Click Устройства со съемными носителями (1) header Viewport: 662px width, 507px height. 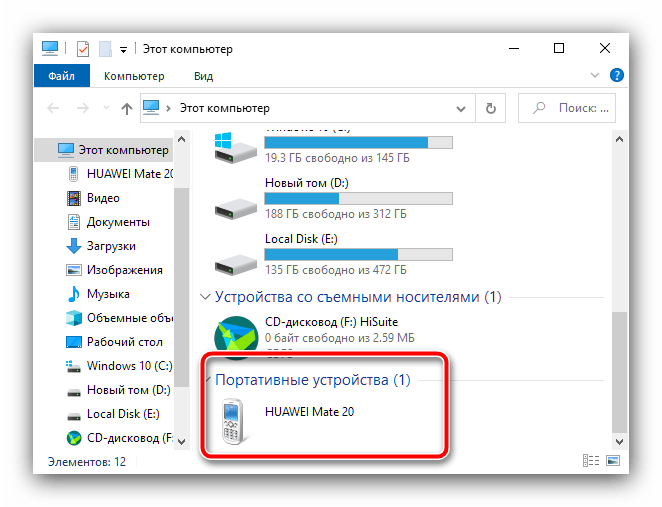[358, 297]
